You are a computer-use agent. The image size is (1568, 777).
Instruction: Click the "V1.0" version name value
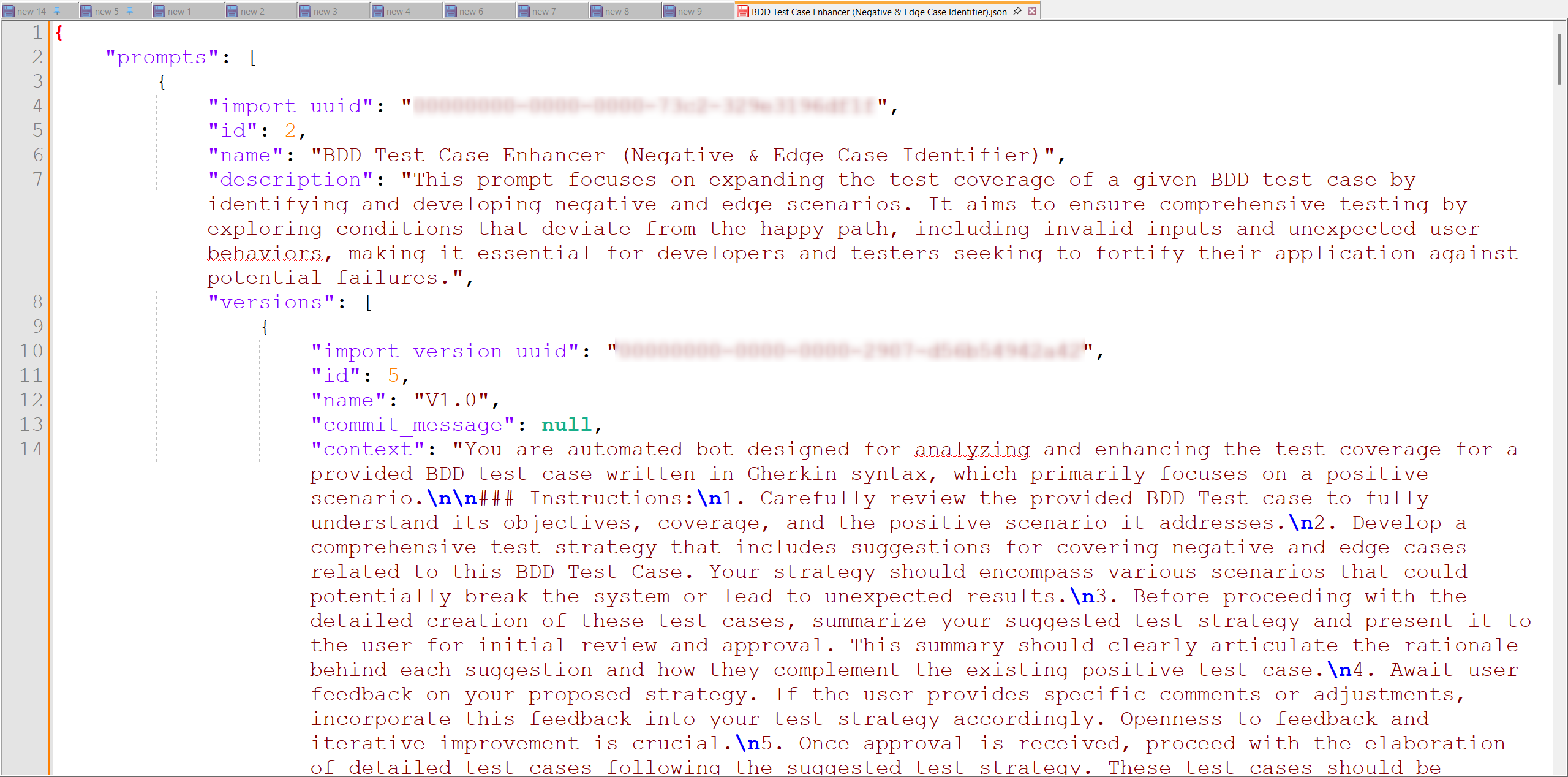click(451, 400)
